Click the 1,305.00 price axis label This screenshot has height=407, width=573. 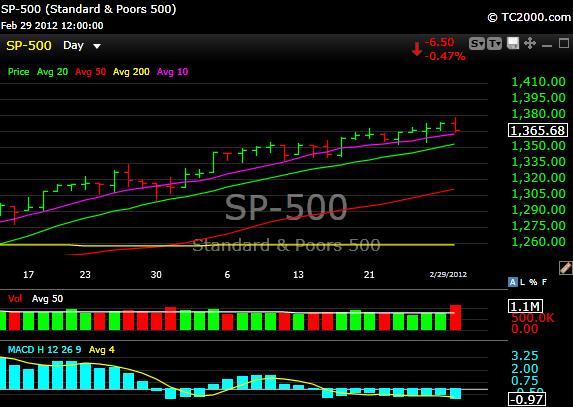(539, 194)
